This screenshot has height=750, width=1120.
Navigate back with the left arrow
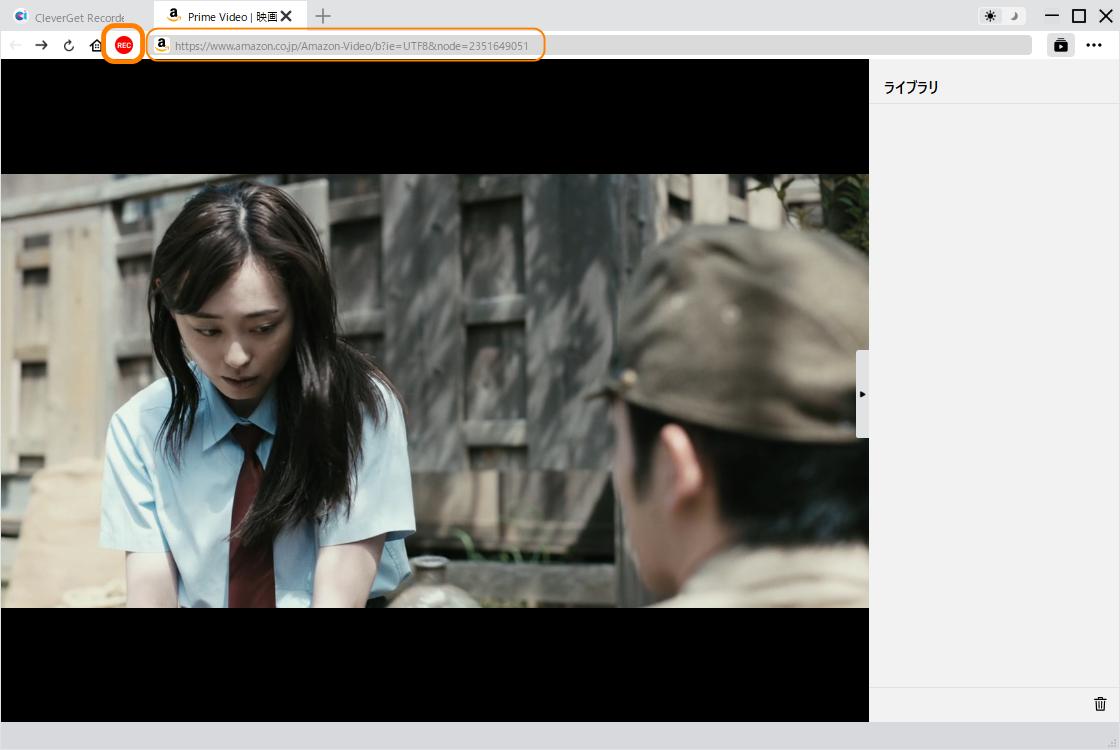click(x=15, y=45)
